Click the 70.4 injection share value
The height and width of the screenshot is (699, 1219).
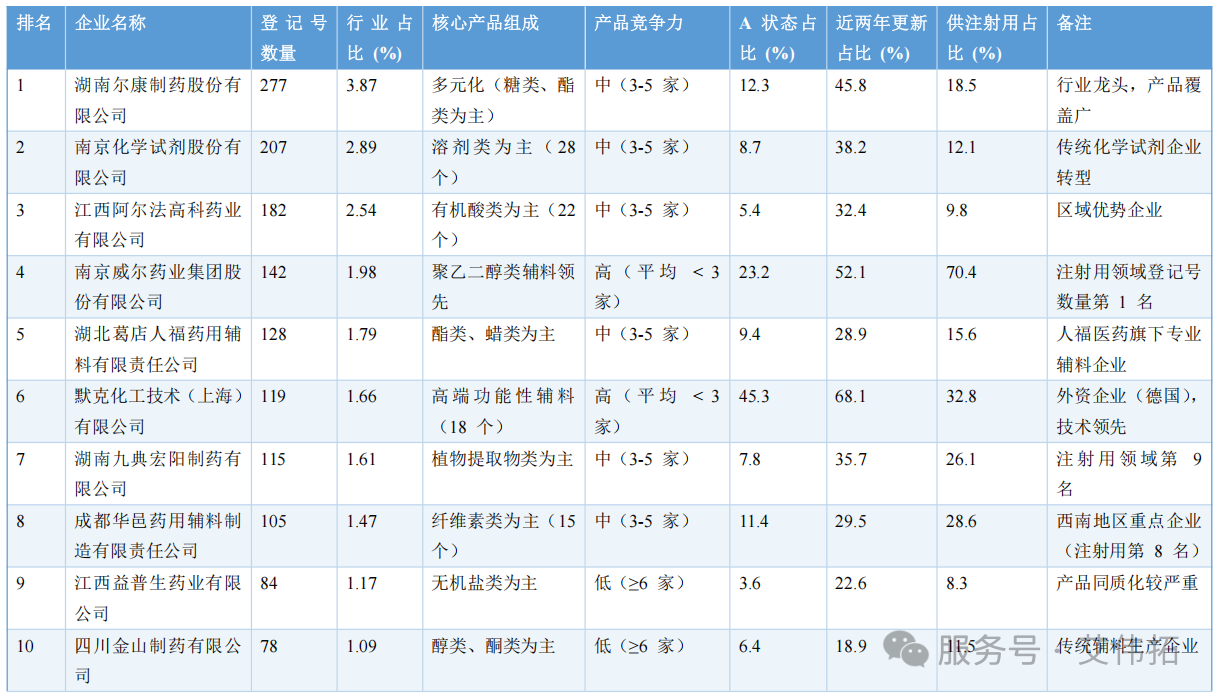tap(962, 272)
